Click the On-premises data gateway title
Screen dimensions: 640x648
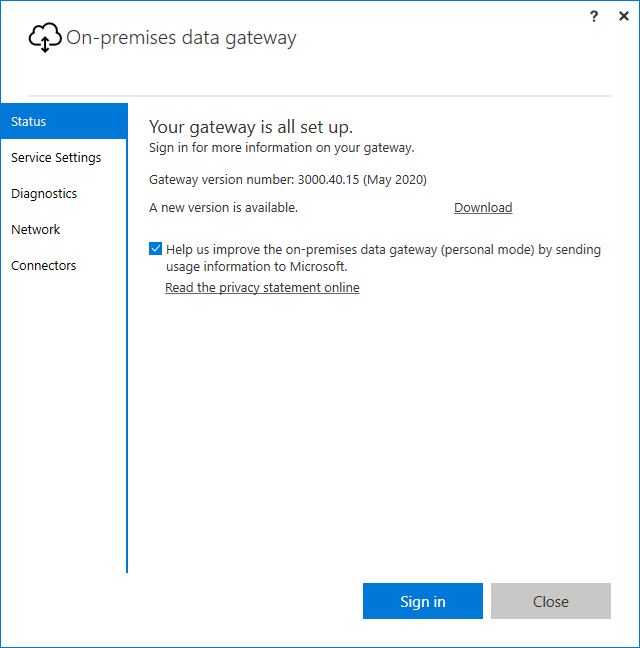click(x=181, y=38)
